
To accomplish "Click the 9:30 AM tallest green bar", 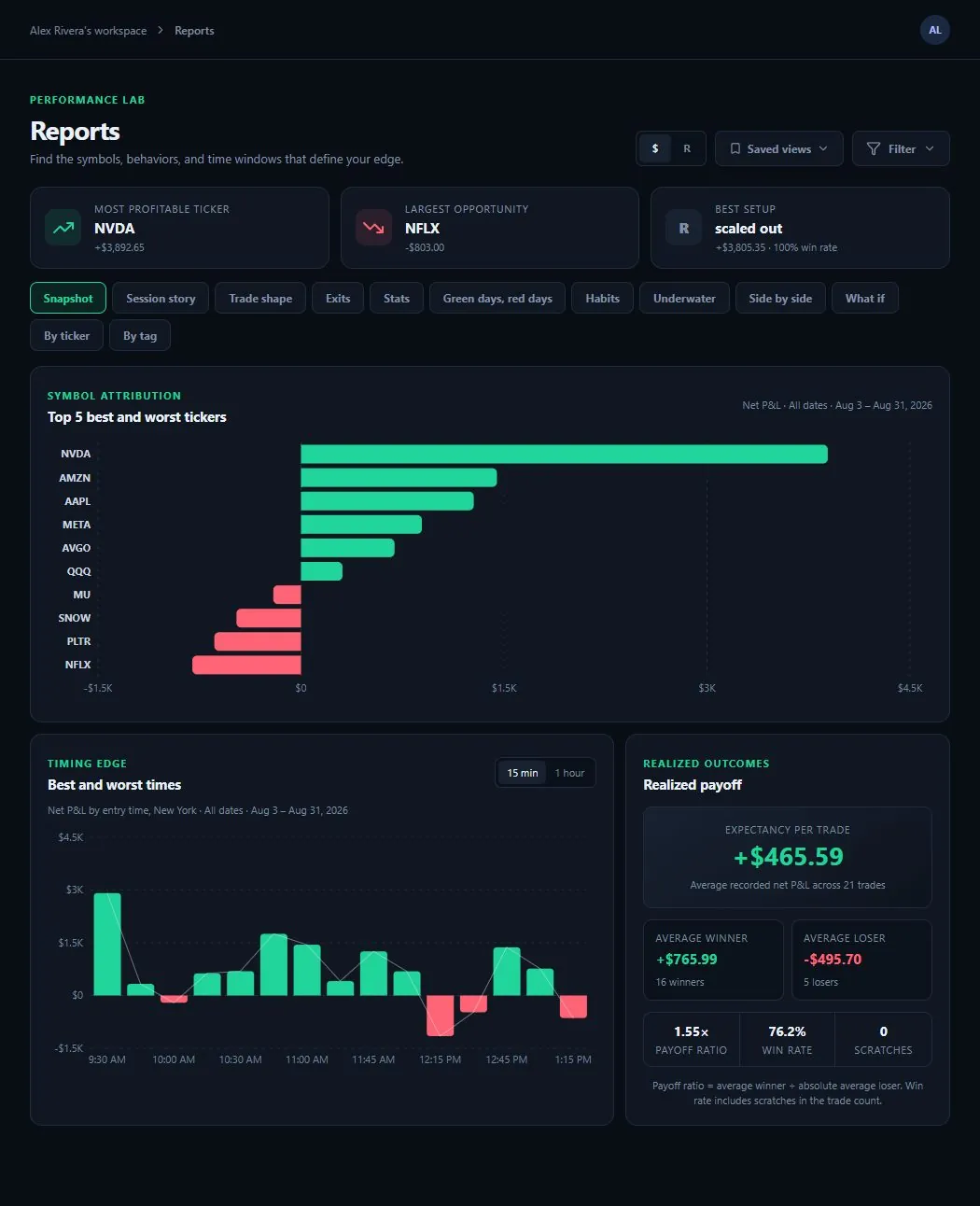I will tap(107, 944).
